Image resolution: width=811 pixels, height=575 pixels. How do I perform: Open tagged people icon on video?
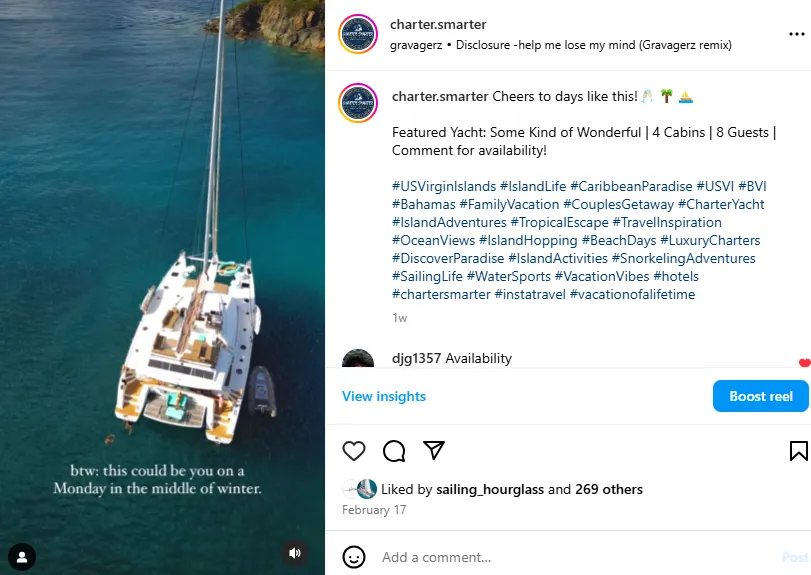(22, 556)
